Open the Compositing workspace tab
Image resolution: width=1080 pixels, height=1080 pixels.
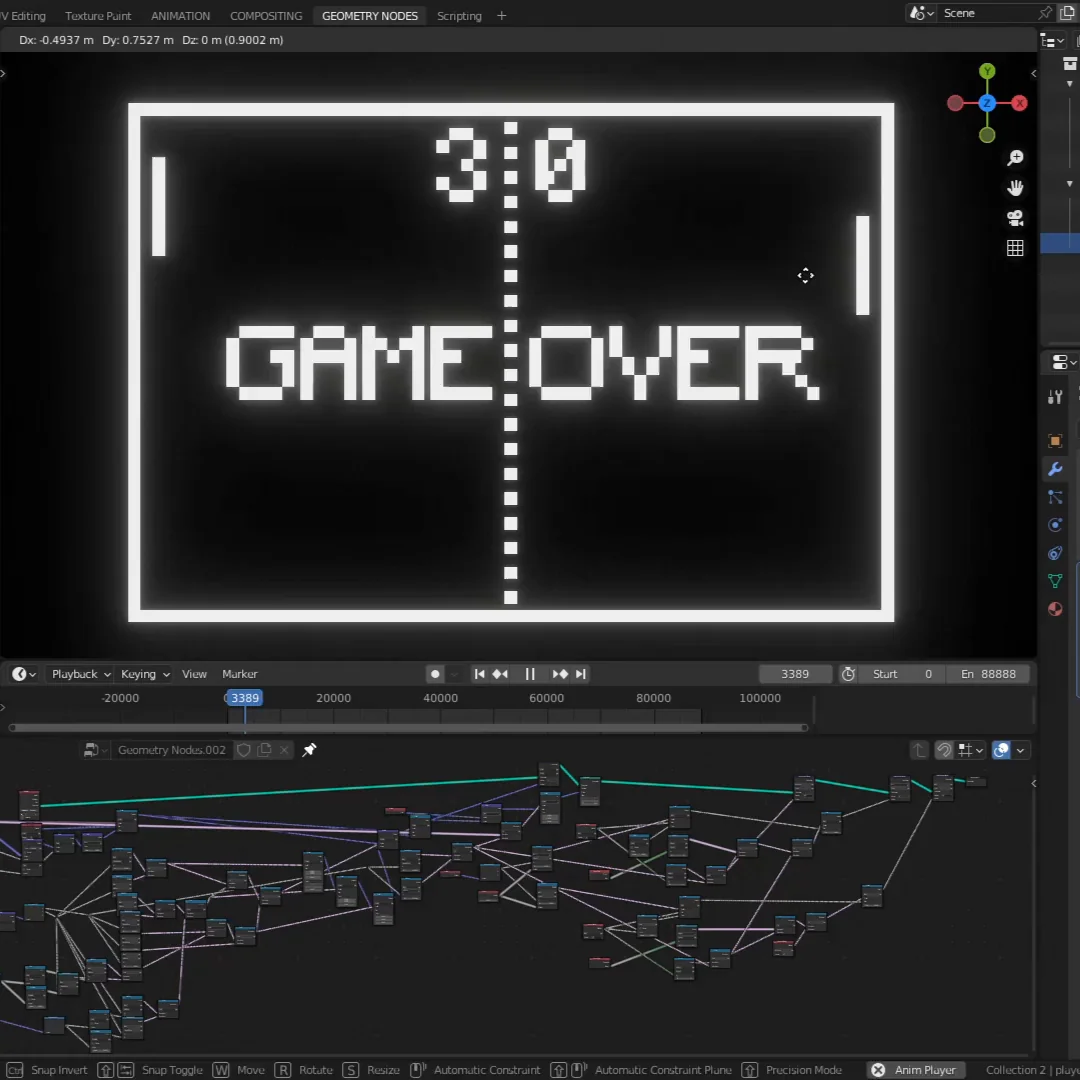[x=266, y=16]
